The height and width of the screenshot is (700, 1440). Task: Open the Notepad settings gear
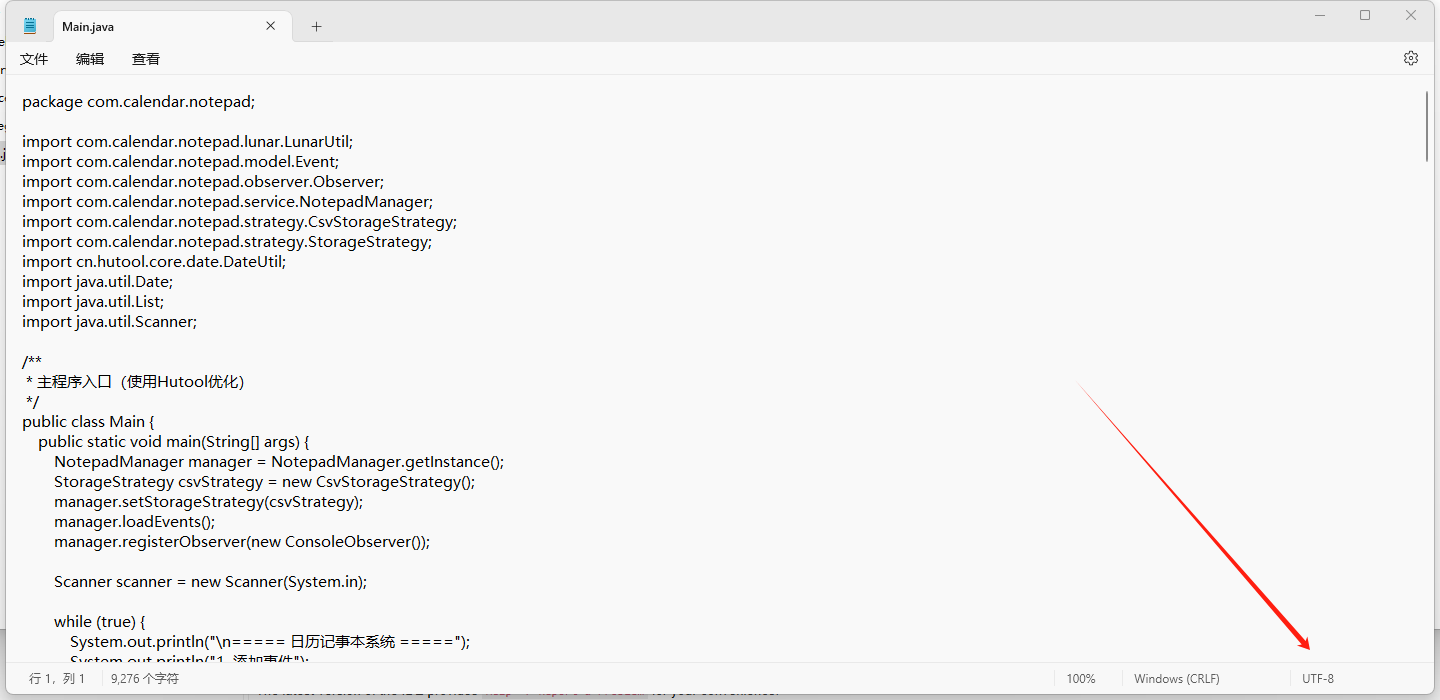(x=1411, y=58)
